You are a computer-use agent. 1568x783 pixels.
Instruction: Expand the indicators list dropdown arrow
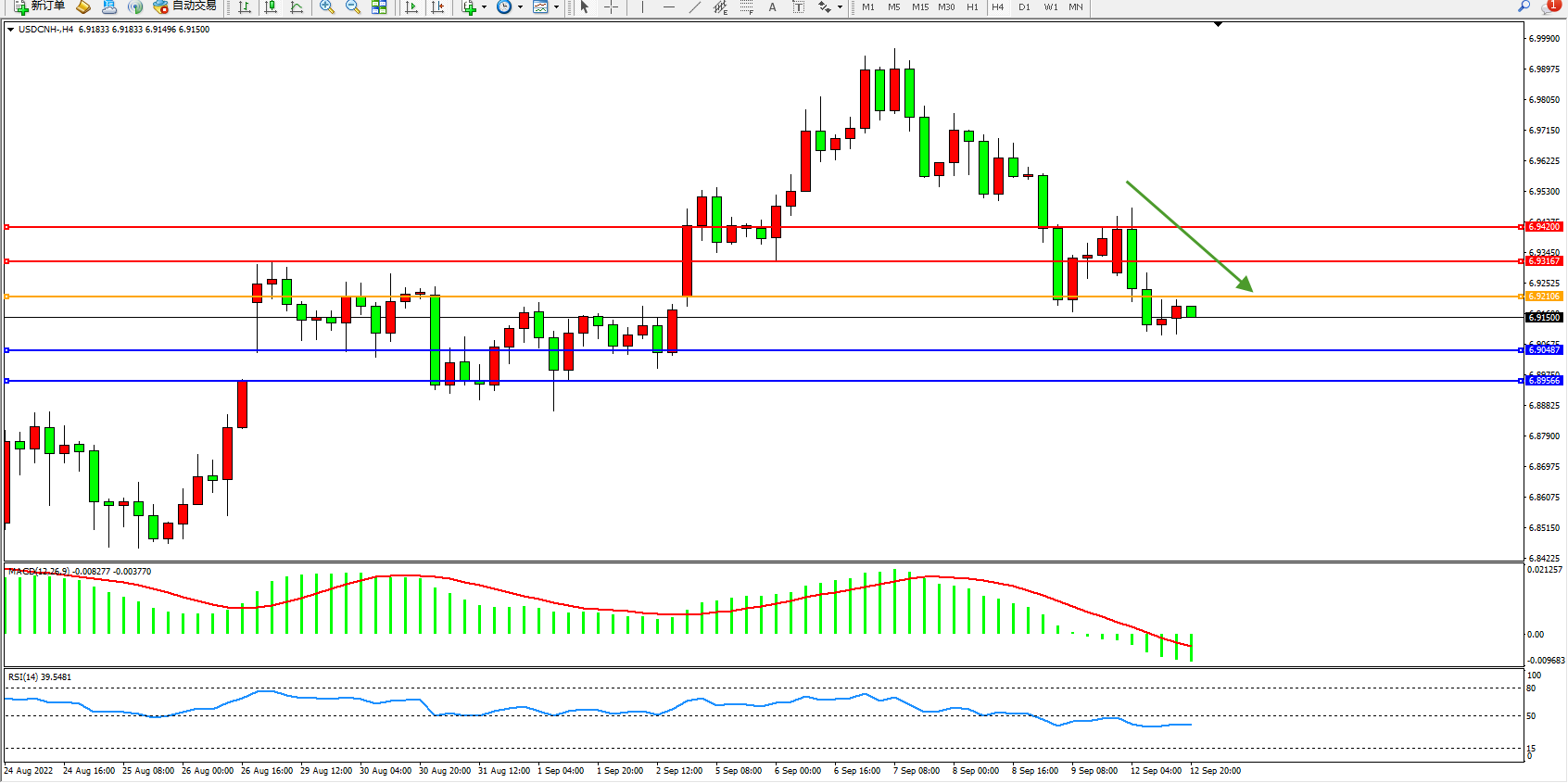click(484, 6)
